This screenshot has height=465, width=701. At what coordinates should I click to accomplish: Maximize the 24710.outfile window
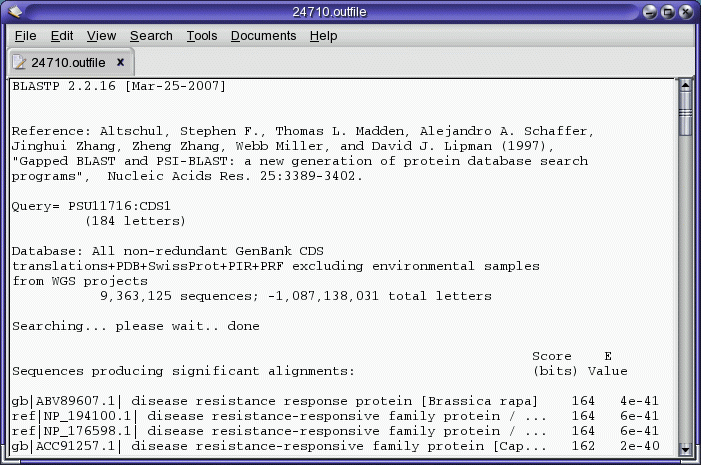coord(669,12)
